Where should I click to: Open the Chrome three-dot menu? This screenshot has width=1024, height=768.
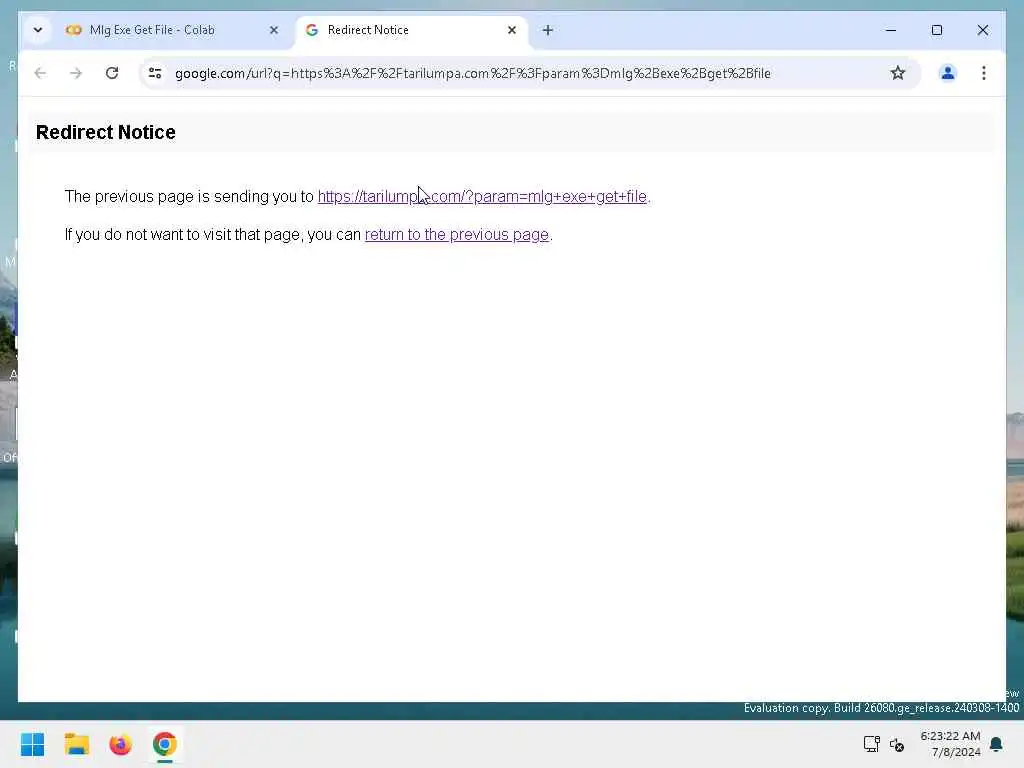tap(984, 73)
